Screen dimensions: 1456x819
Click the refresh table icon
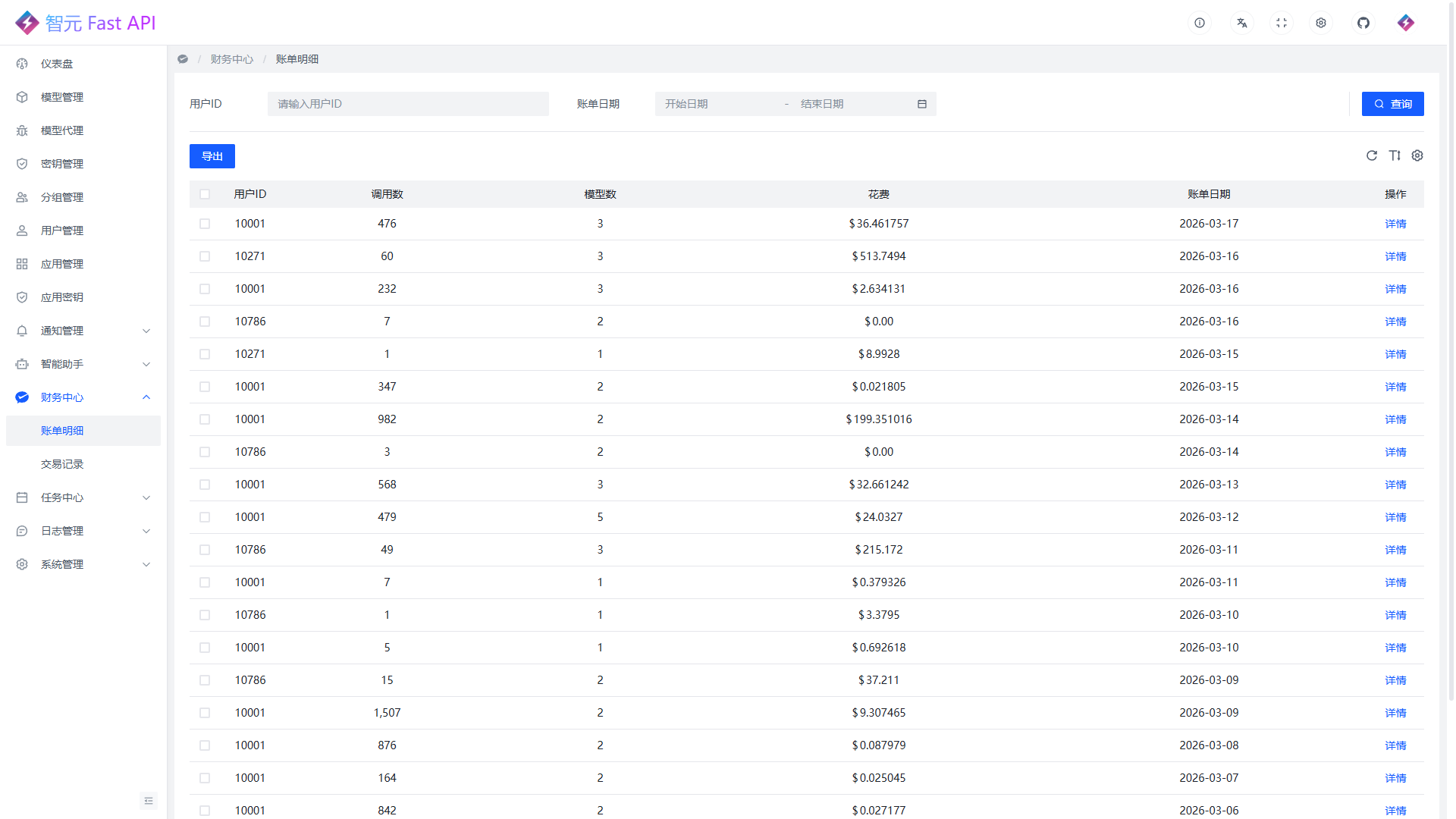coord(1371,155)
